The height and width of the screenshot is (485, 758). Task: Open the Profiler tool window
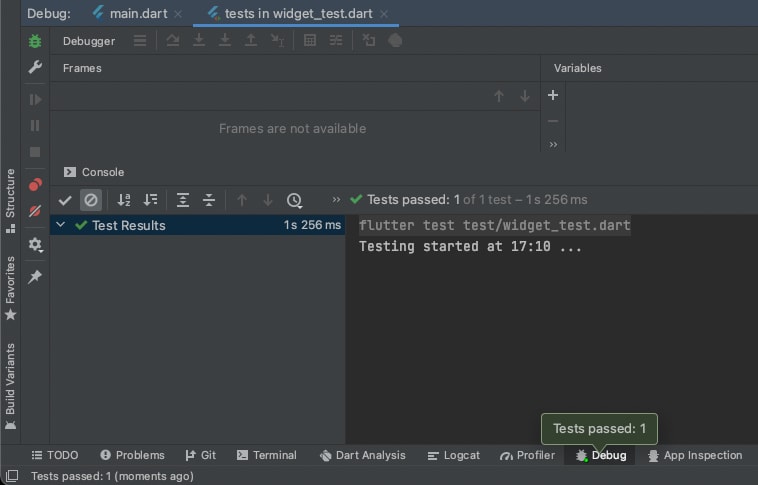[x=527, y=456]
